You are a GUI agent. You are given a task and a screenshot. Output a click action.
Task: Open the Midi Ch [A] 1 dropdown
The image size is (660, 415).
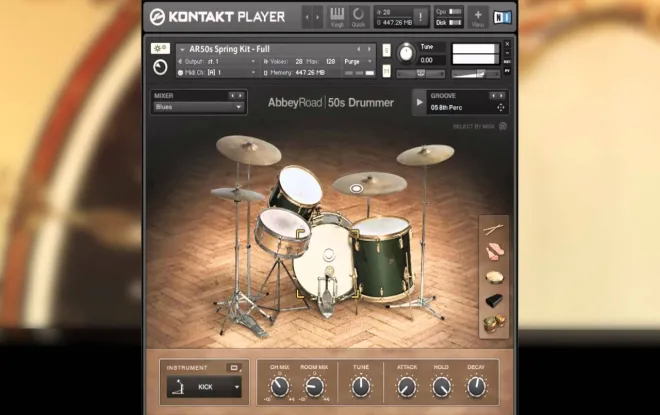pos(217,73)
